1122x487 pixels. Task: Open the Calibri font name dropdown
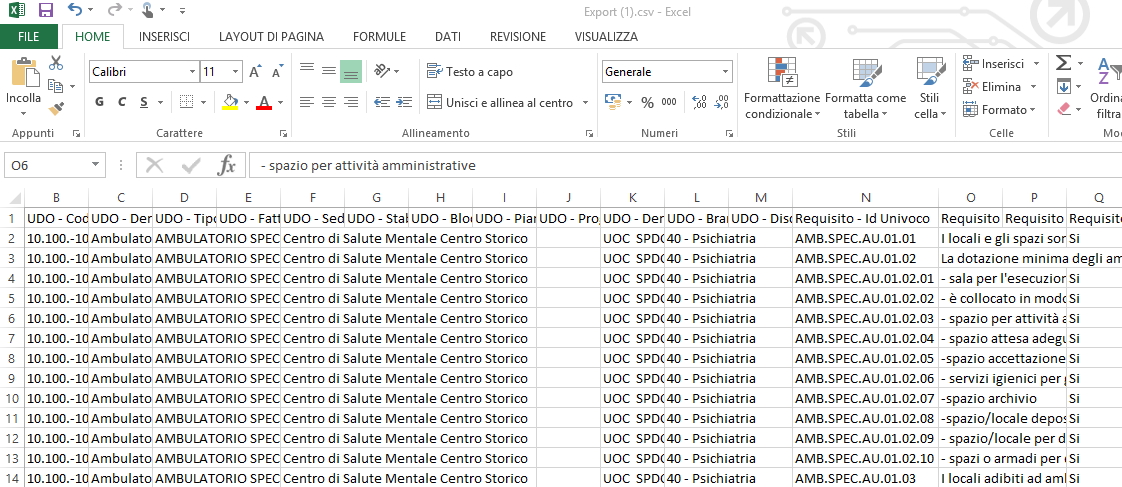click(192, 72)
